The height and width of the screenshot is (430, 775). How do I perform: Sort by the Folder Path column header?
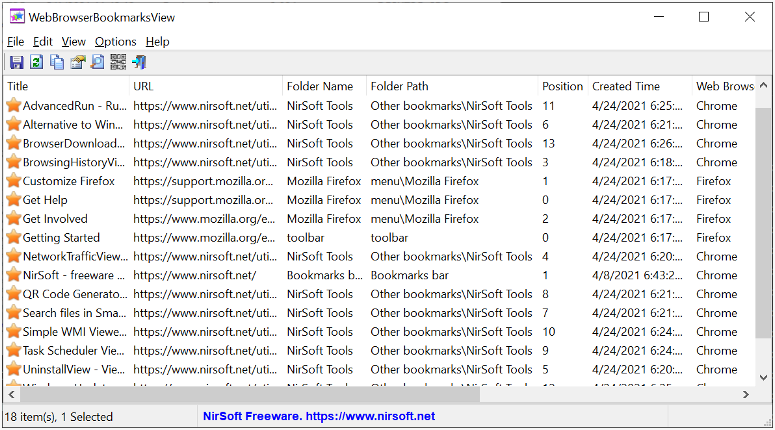click(x=452, y=86)
